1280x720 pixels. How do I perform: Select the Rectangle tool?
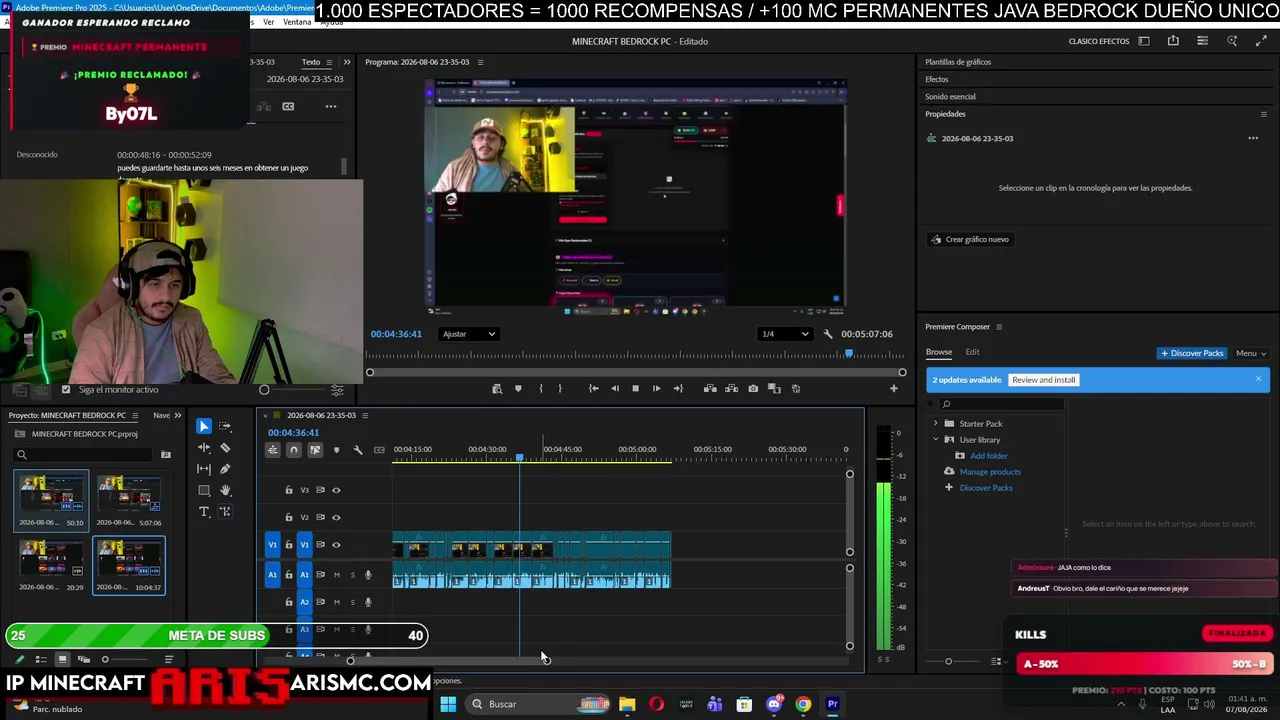[204, 490]
